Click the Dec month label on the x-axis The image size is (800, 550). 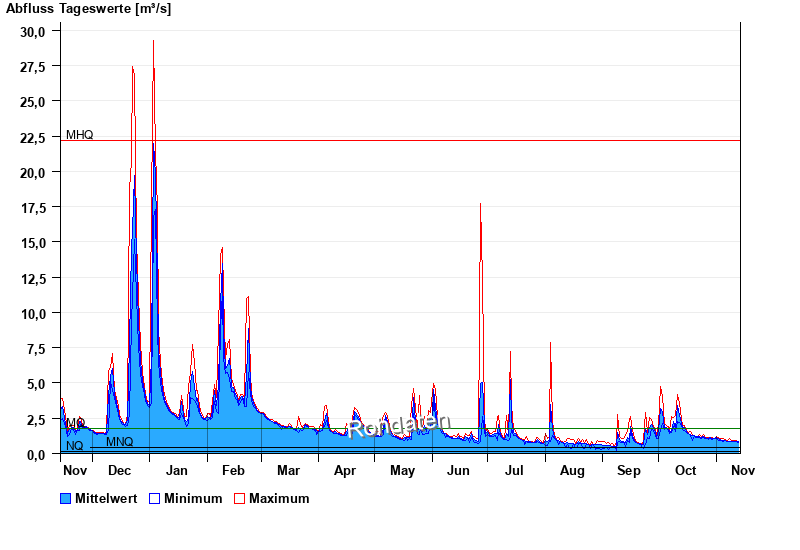119,470
